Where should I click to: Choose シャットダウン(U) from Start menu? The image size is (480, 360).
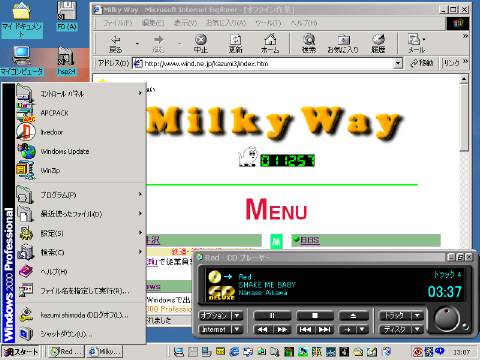click(81, 334)
